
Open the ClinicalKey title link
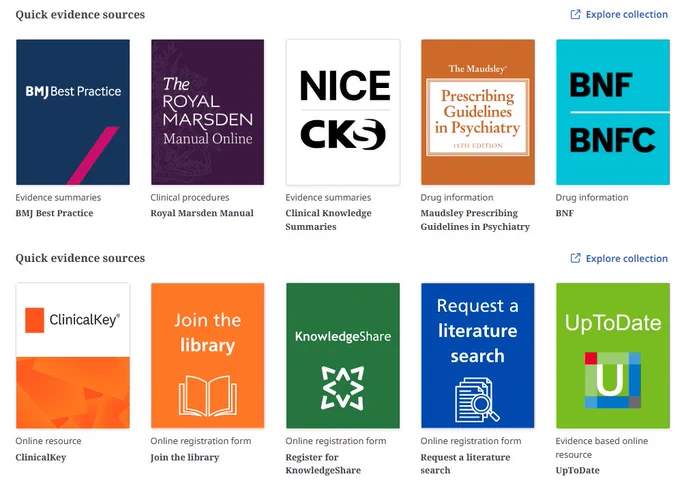tap(41, 457)
